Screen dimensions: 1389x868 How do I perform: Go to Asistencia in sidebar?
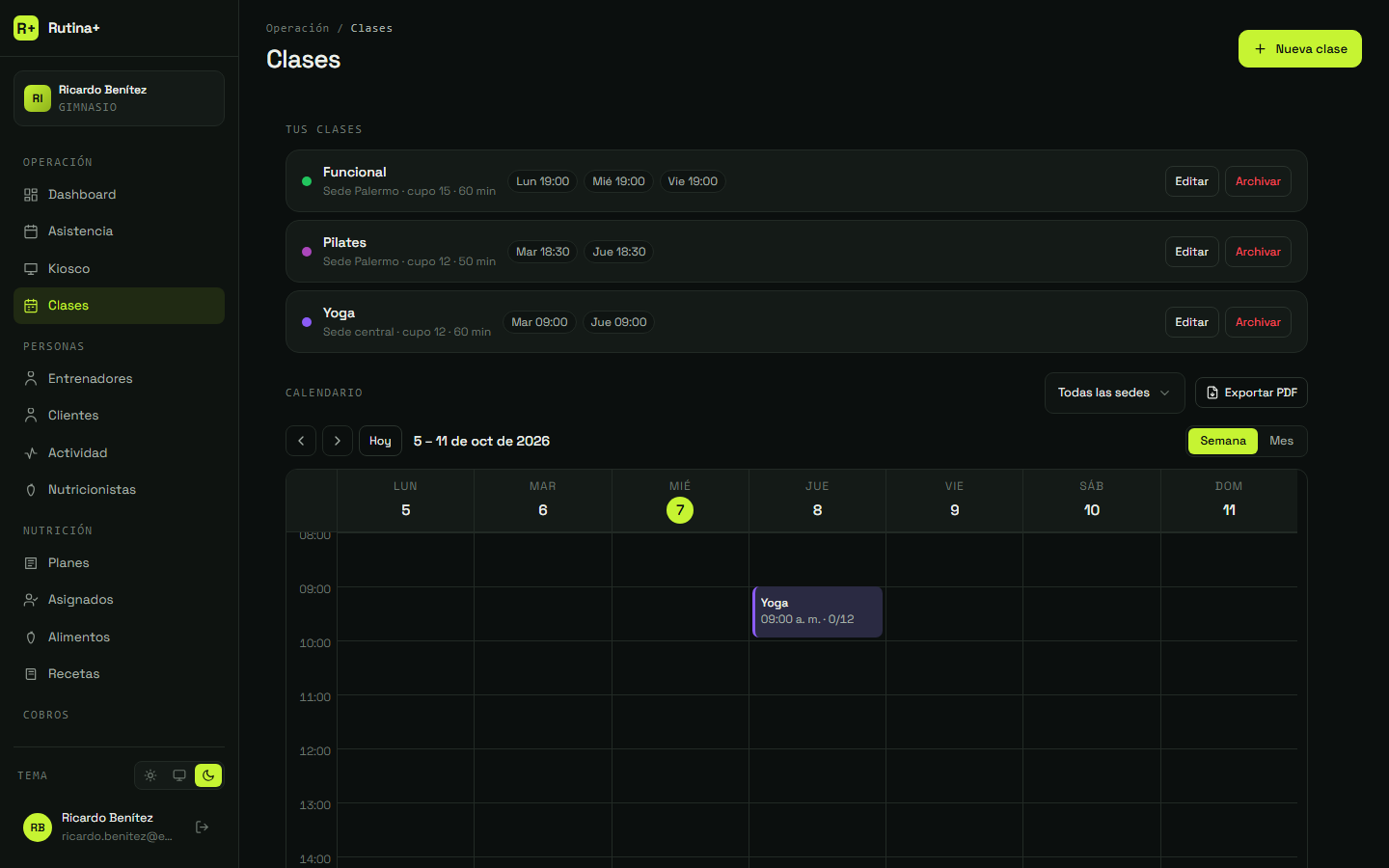tap(119, 231)
